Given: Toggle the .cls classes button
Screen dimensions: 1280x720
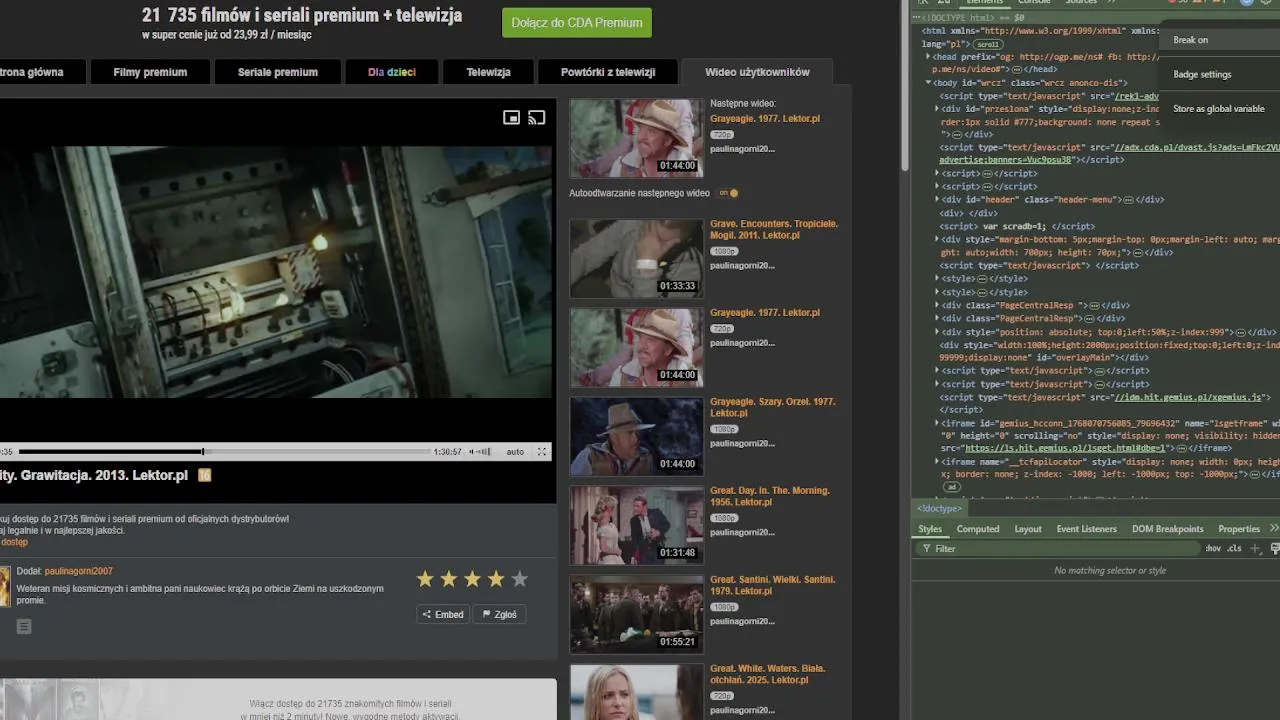Looking at the screenshot, I should (1234, 548).
